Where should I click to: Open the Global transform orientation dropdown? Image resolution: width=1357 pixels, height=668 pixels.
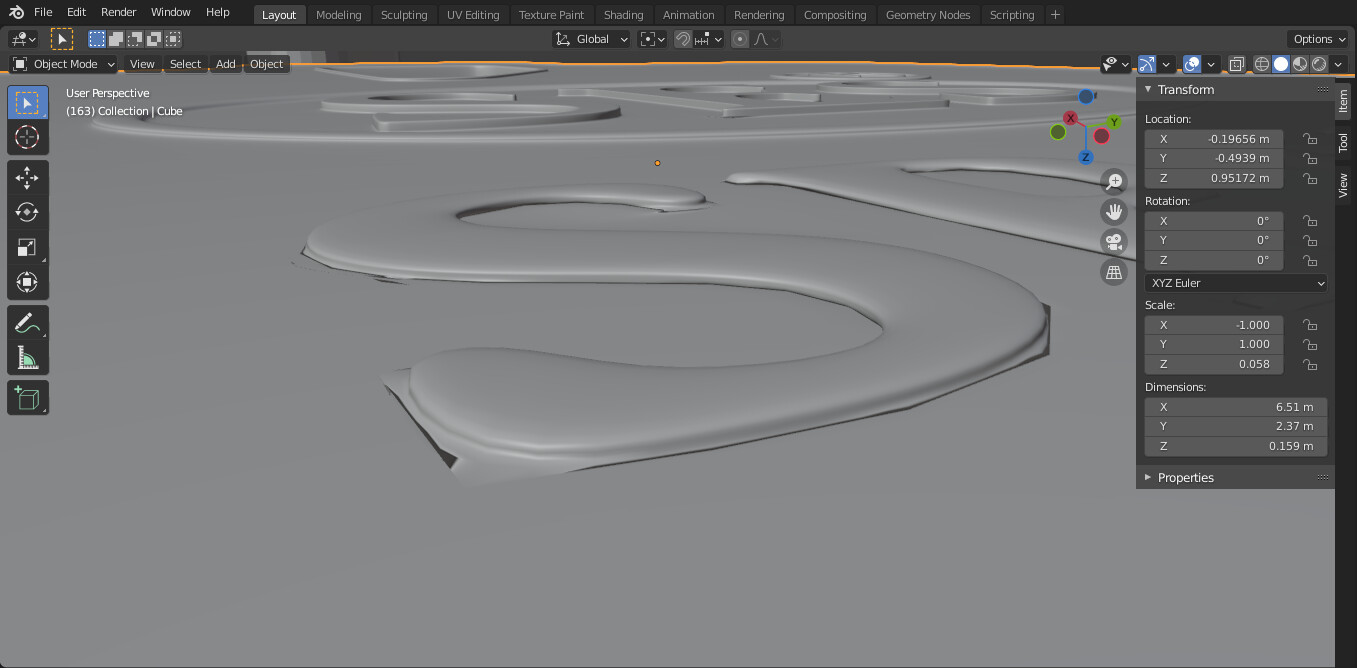coord(591,39)
